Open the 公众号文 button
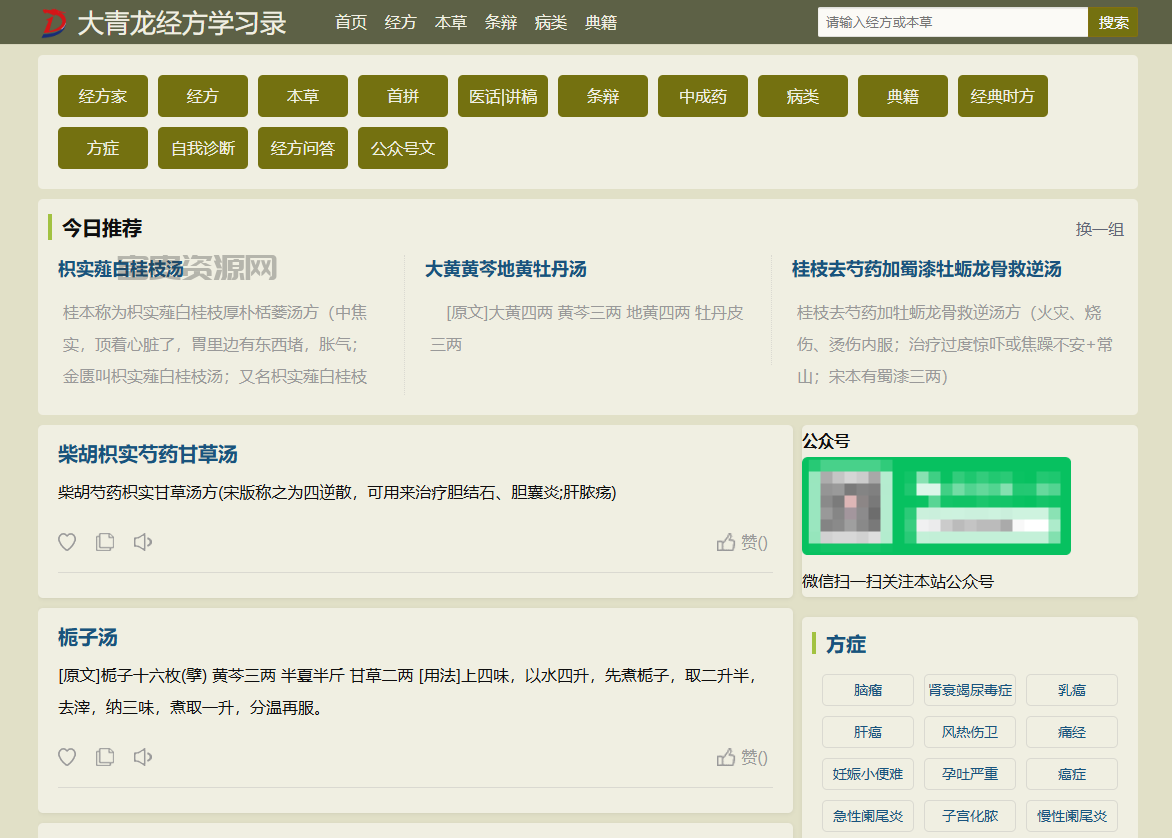Screen dimensions: 1172x838 (403, 148)
